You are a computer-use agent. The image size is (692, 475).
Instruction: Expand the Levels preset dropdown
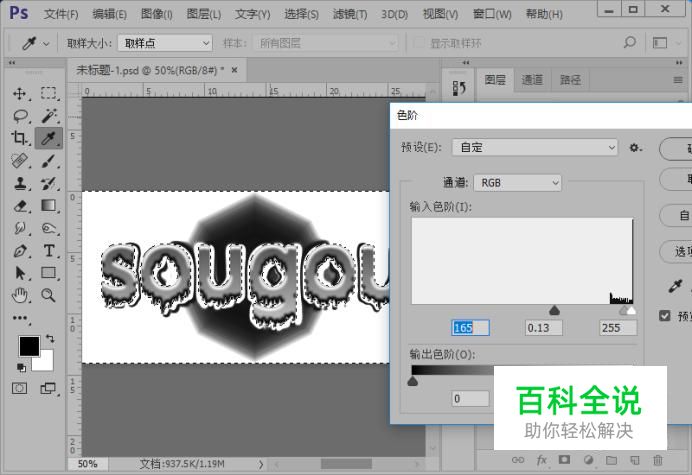(534, 147)
